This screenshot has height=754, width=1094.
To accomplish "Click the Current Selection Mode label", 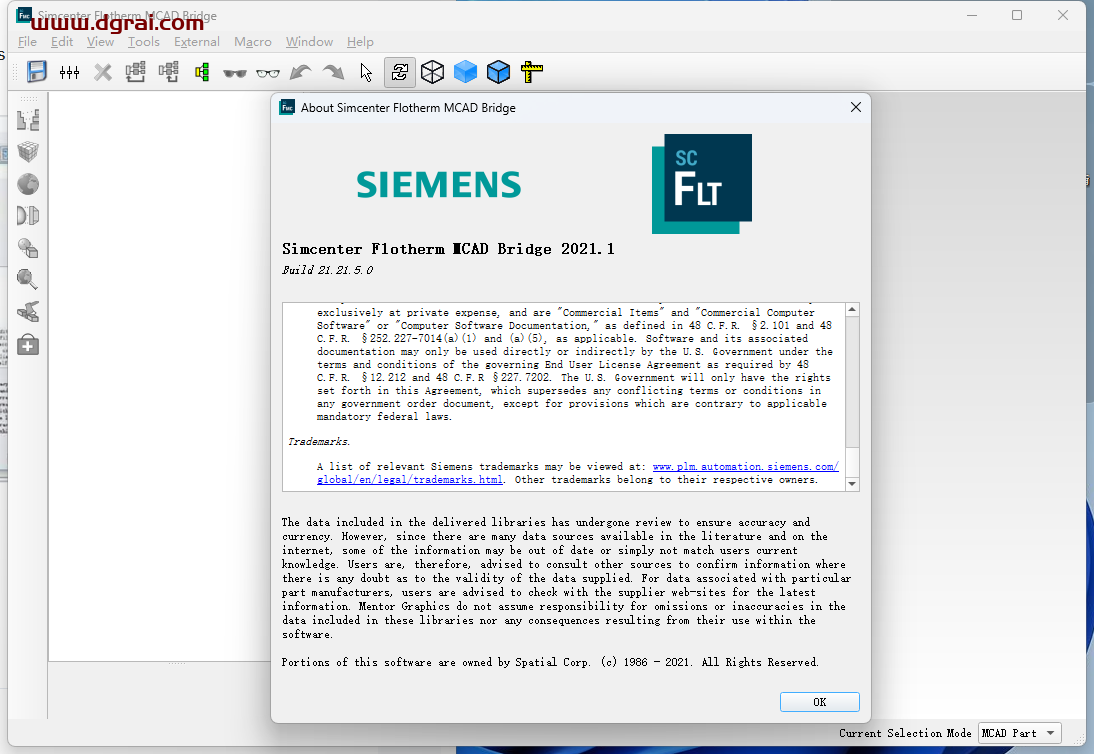I will 905,733.
